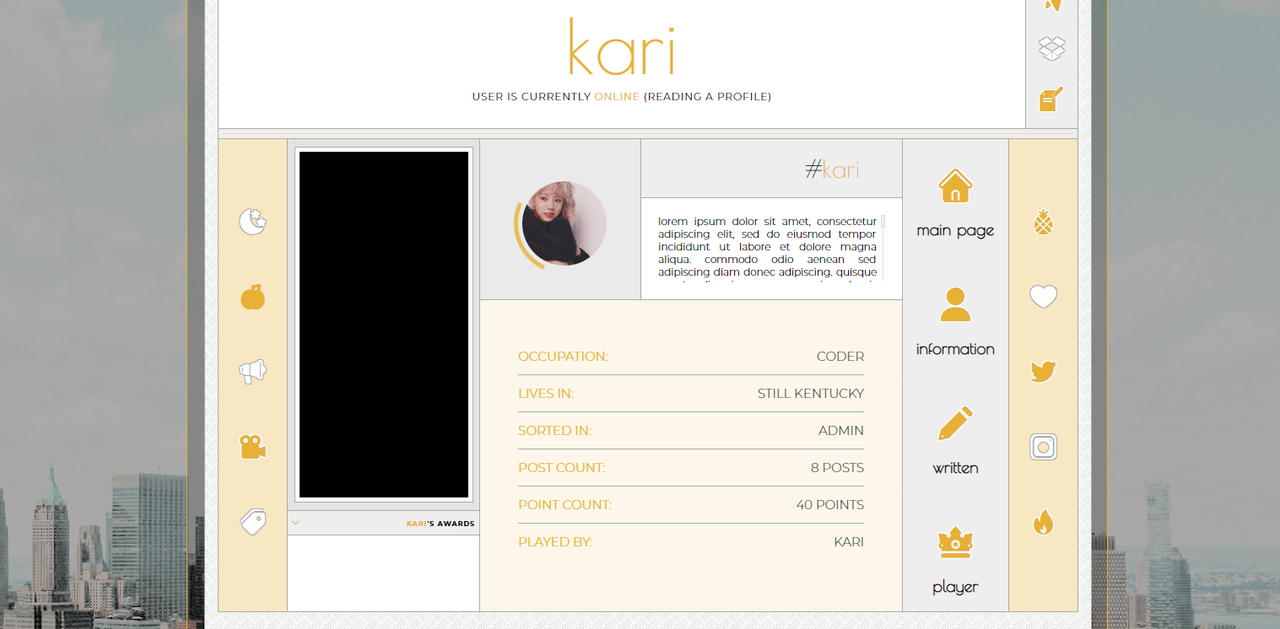The image size is (1280, 629).
Task: Open the information tab
Action: (955, 322)
